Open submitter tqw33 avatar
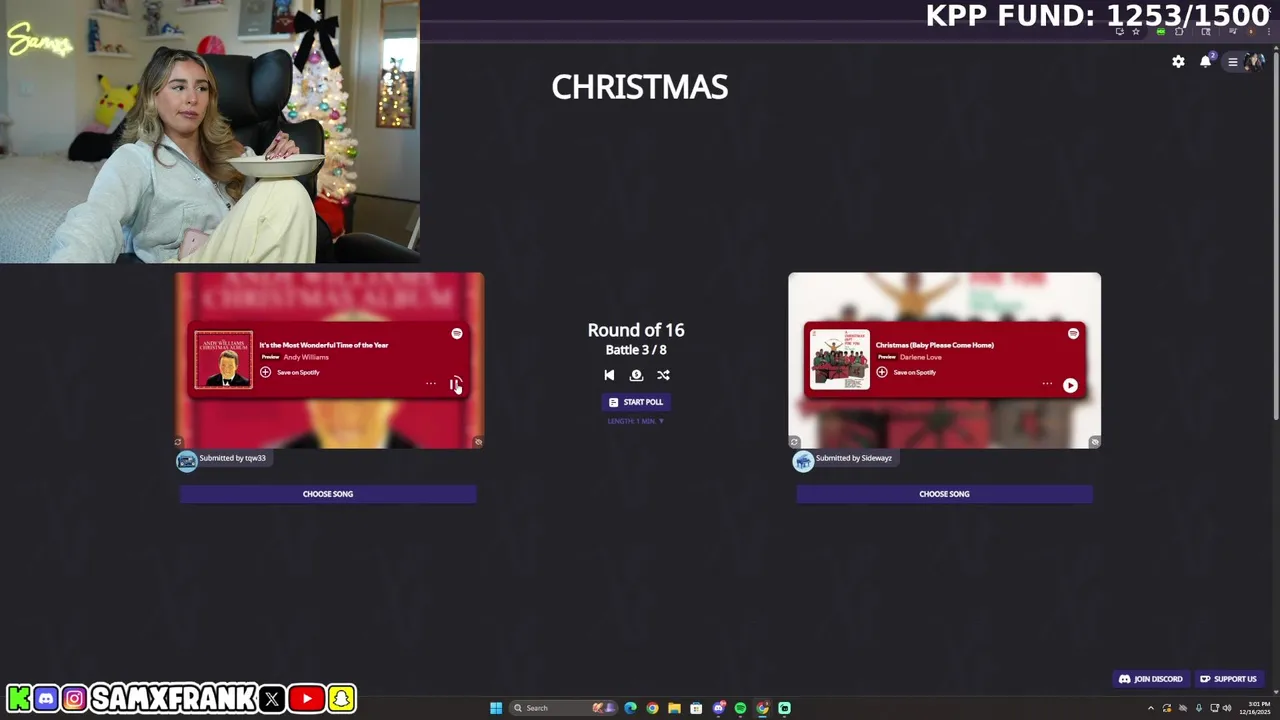 (187, 460)
